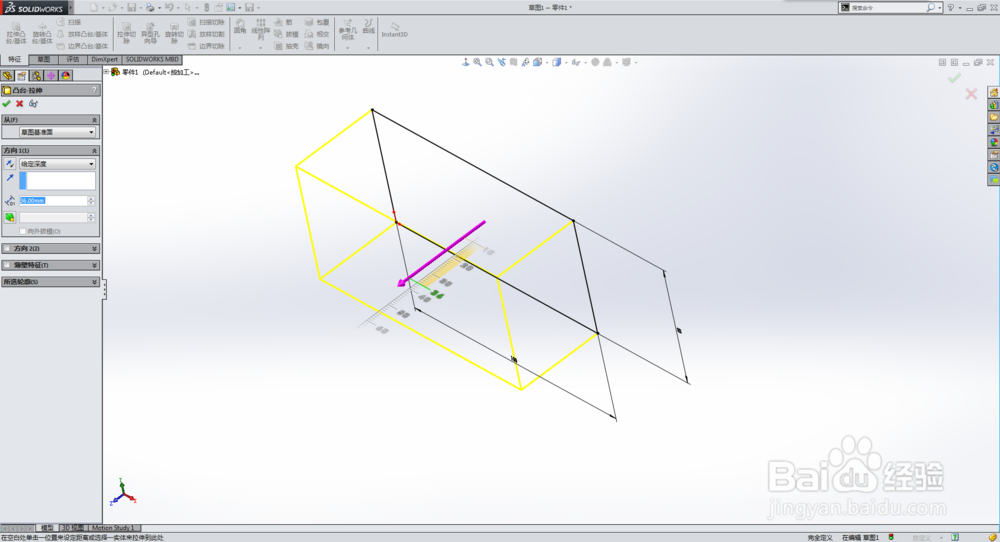Image resolution: width=1000 pixels, height=542 pixels.
Task: Click the Previous View icon
Action: [x=501, y=62]
